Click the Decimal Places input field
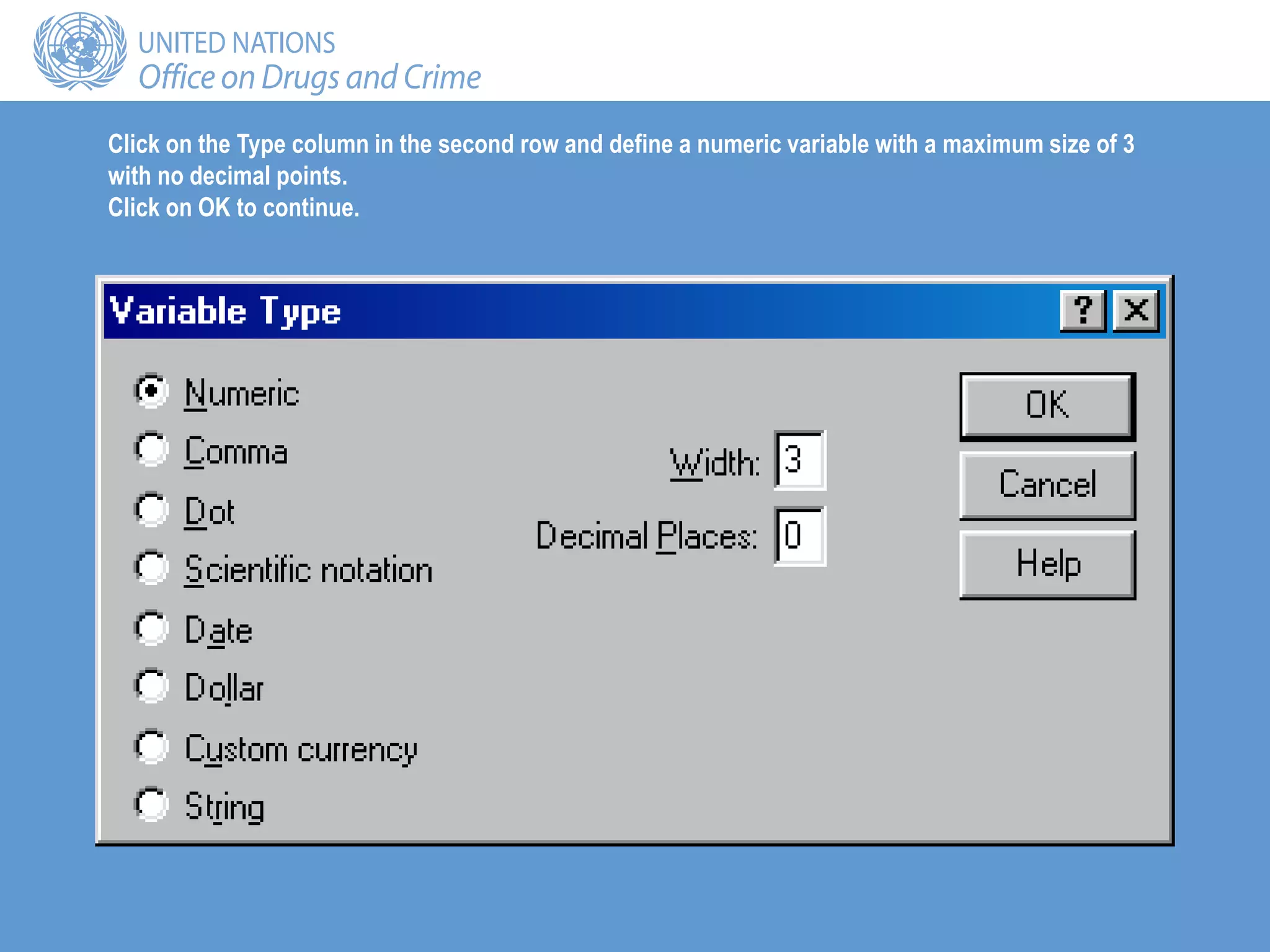Image resolution: width=1270 pixels, height=952 pixels. tap(800, 536)
